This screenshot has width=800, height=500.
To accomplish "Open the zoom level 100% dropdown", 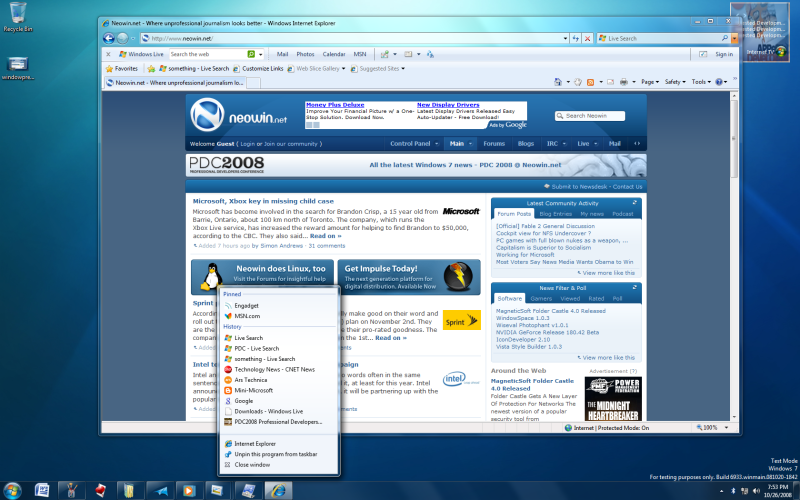I will click(727, 428).
